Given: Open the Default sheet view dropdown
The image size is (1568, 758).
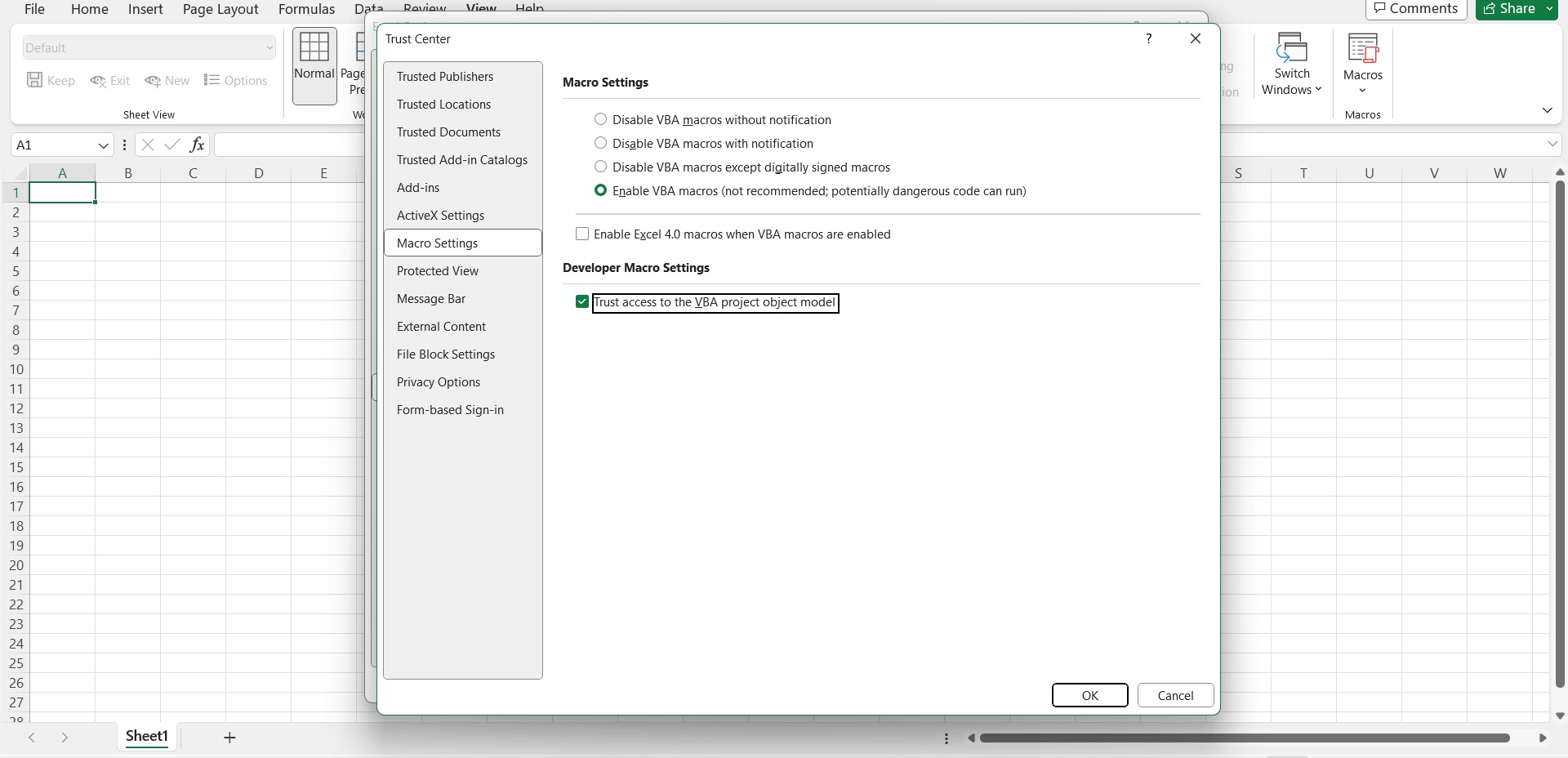Looking at the screenshot, I should click(x=269, y=47).
